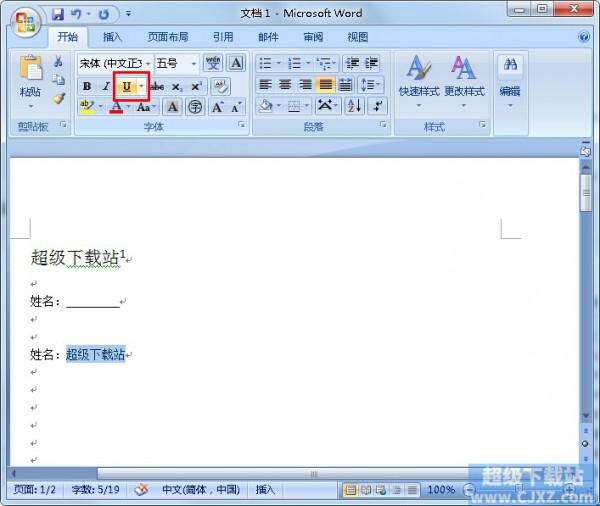Open line spacing options
The height and width of the screenshot is (506, 600).
(370, 85)
